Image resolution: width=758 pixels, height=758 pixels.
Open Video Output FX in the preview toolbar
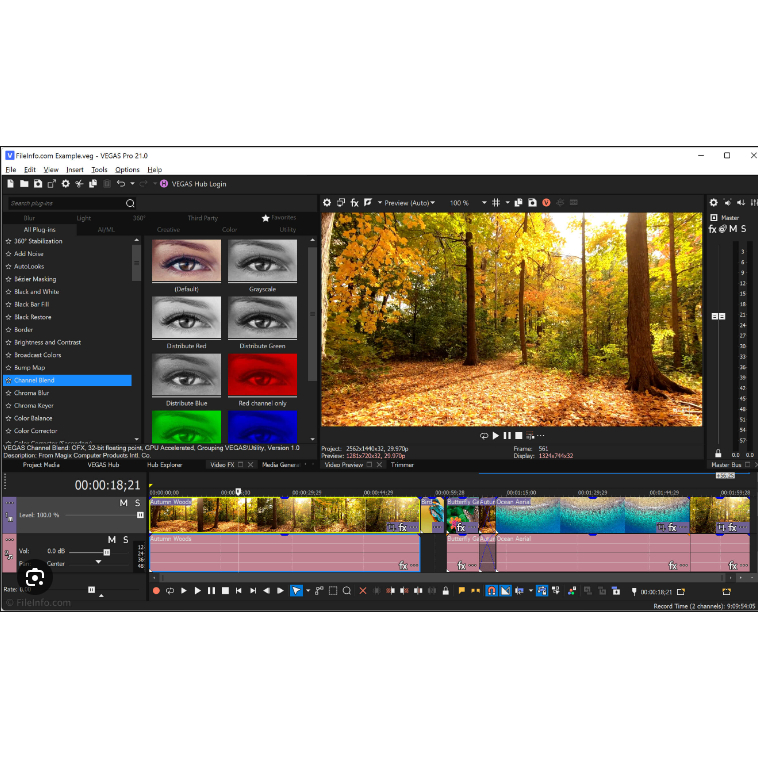(x=354, y=202)
